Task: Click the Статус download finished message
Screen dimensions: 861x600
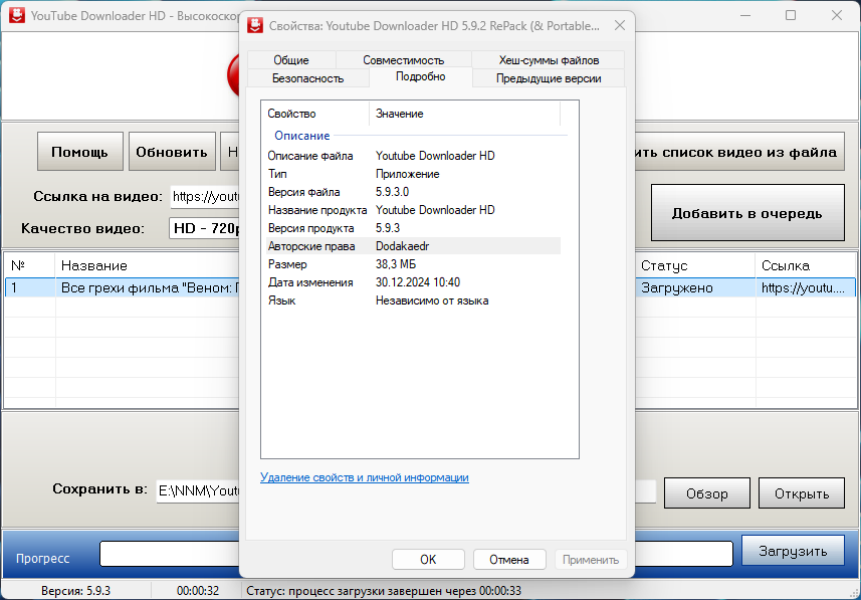Action: coord(384,591)
